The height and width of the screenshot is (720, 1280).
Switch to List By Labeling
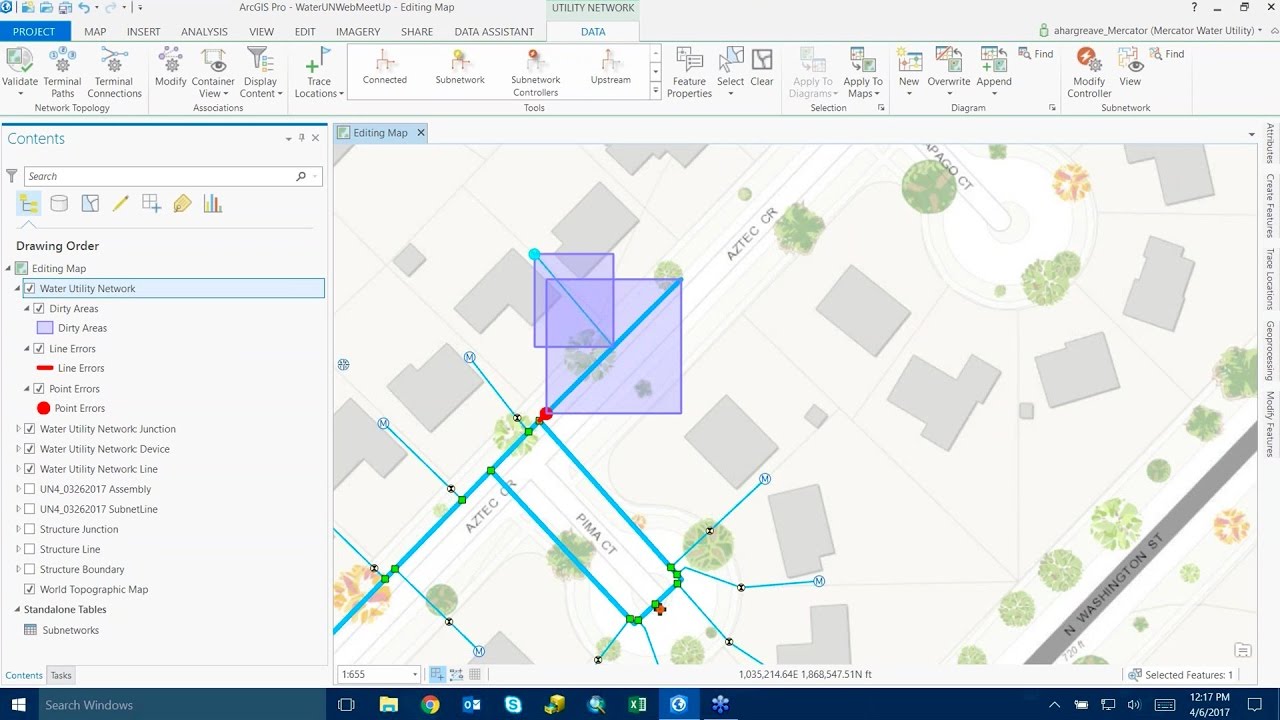coord(182,204)
